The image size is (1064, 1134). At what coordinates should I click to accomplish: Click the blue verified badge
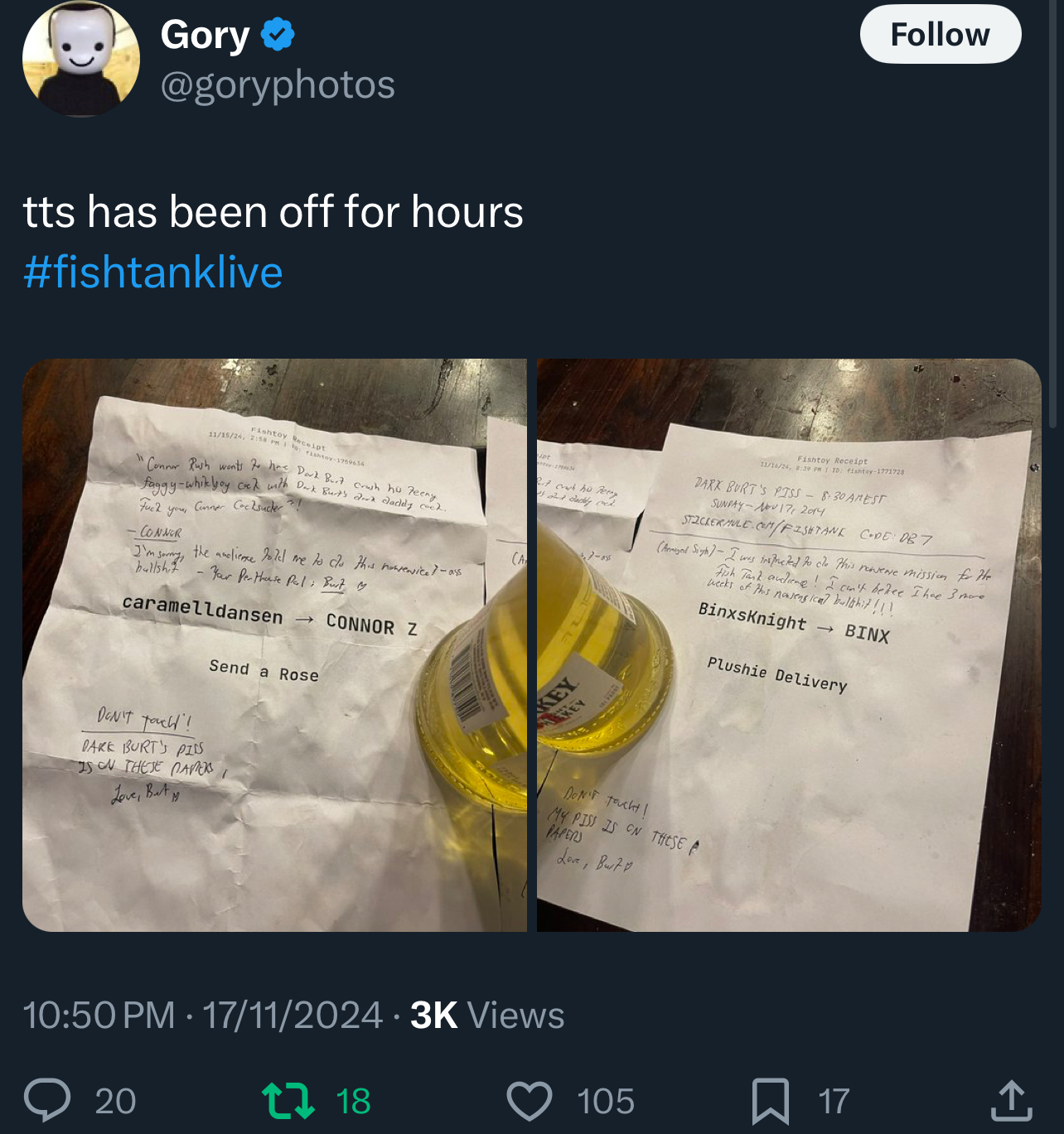pyautogui.click(x=278, y=35)
